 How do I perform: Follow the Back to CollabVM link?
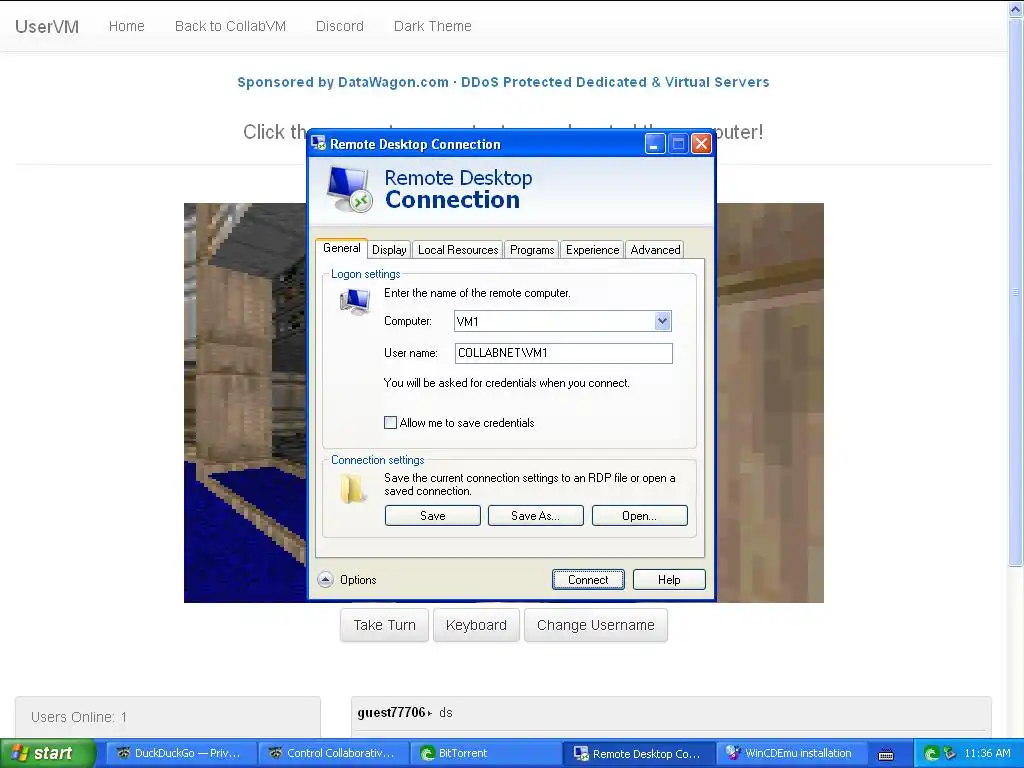(231, 26)
